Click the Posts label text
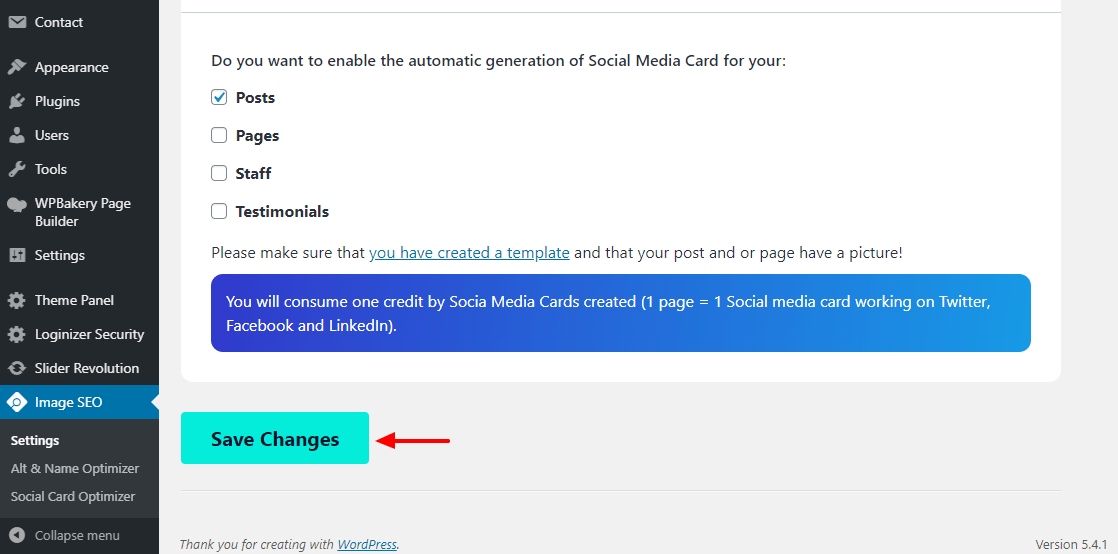 pos(255,98)
